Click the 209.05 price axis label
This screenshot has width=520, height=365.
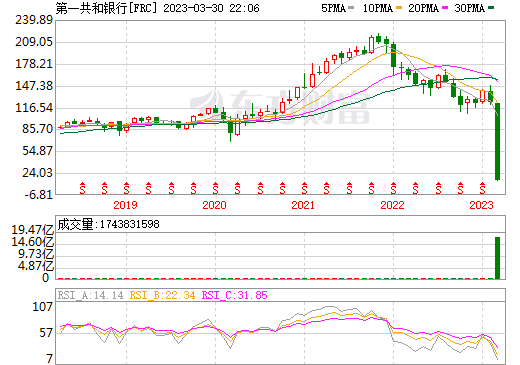pyautogui.click(x=34, y=42)
